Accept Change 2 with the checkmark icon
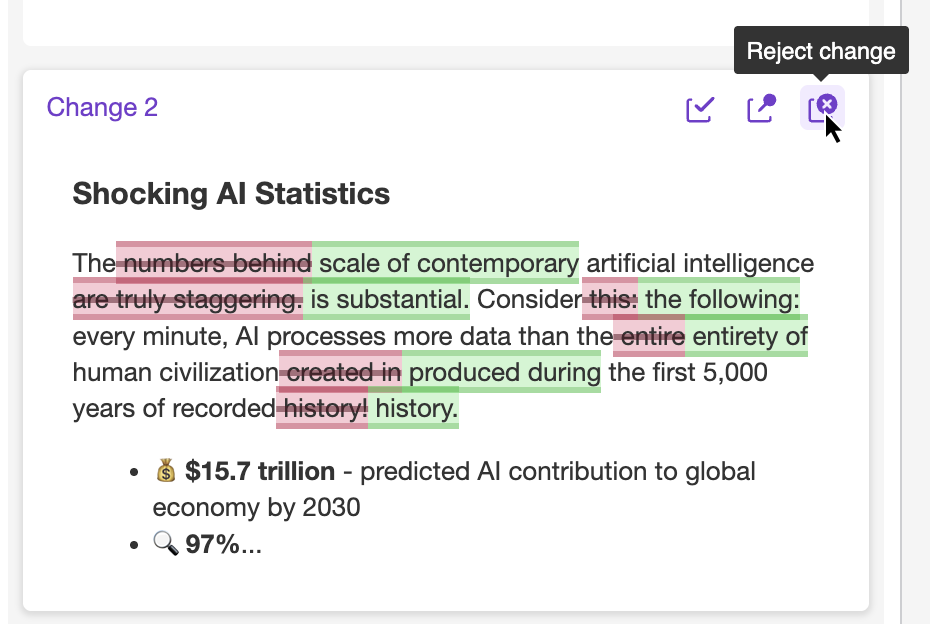 [x=700, y=108]
